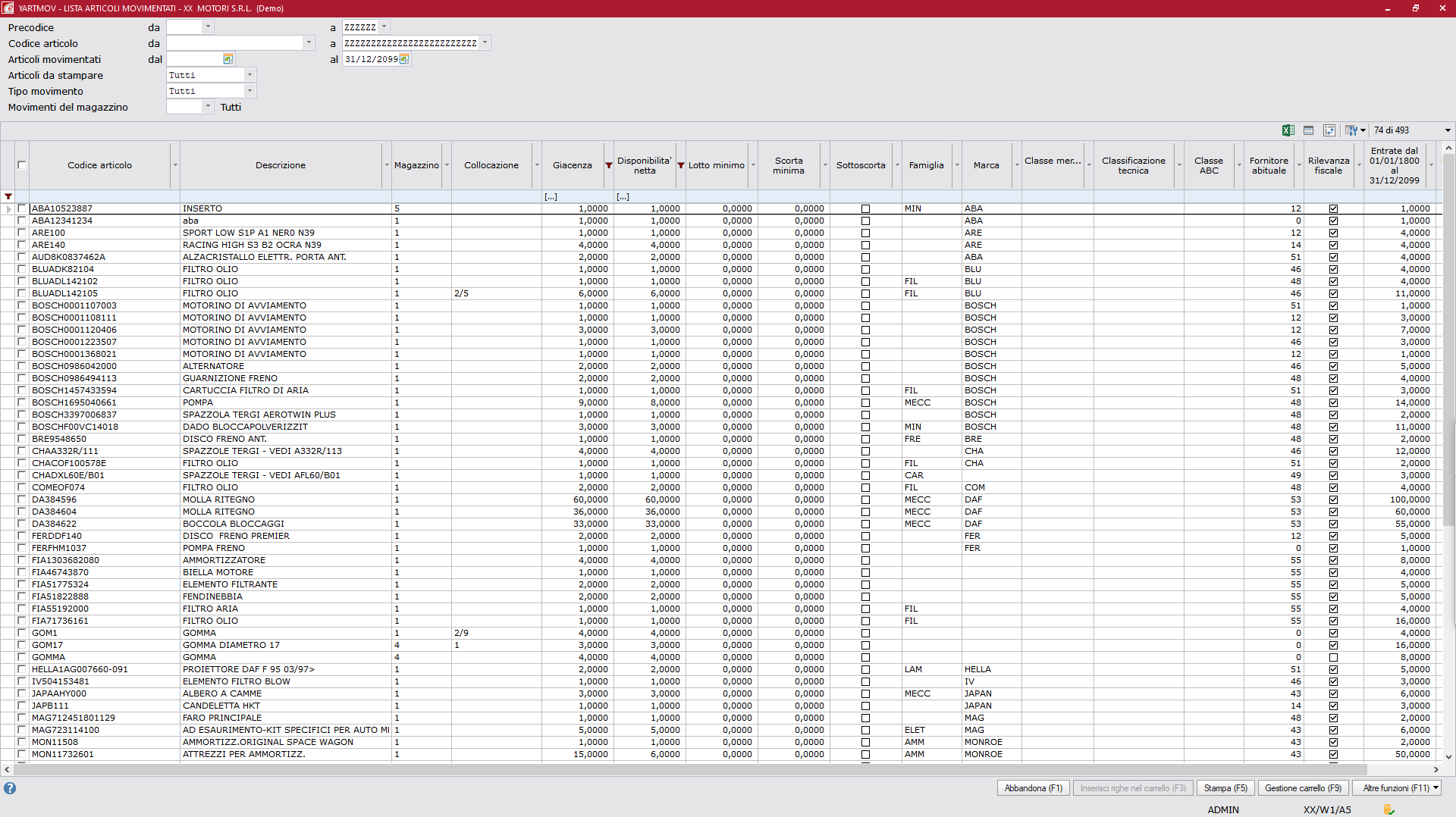This screenshot has height=817, width=1456.
Task: Open the Tipo movimento dropdown
Action: tap(249, 90)
